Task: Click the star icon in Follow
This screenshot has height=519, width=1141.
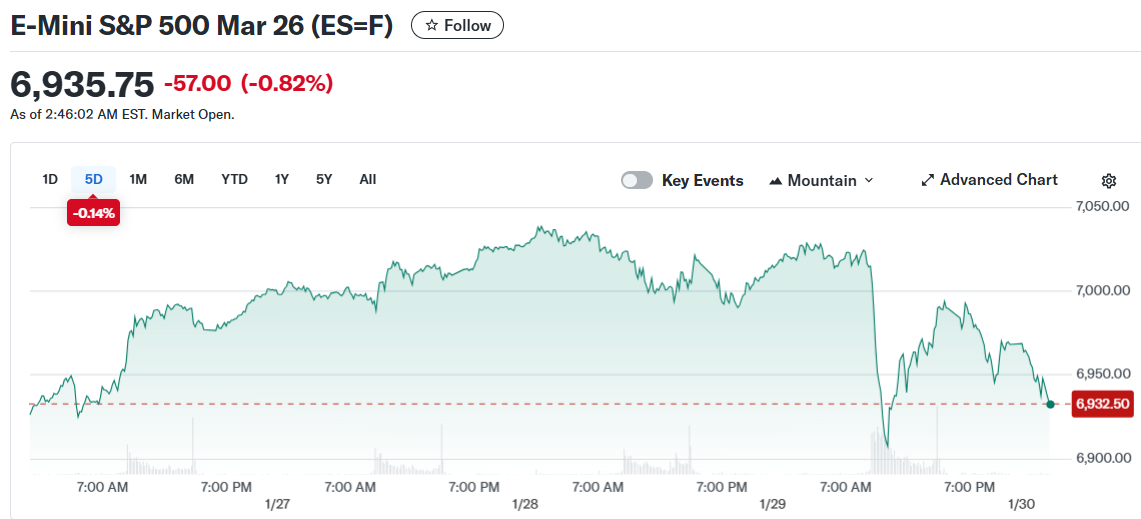Action: tap(432, 26)
